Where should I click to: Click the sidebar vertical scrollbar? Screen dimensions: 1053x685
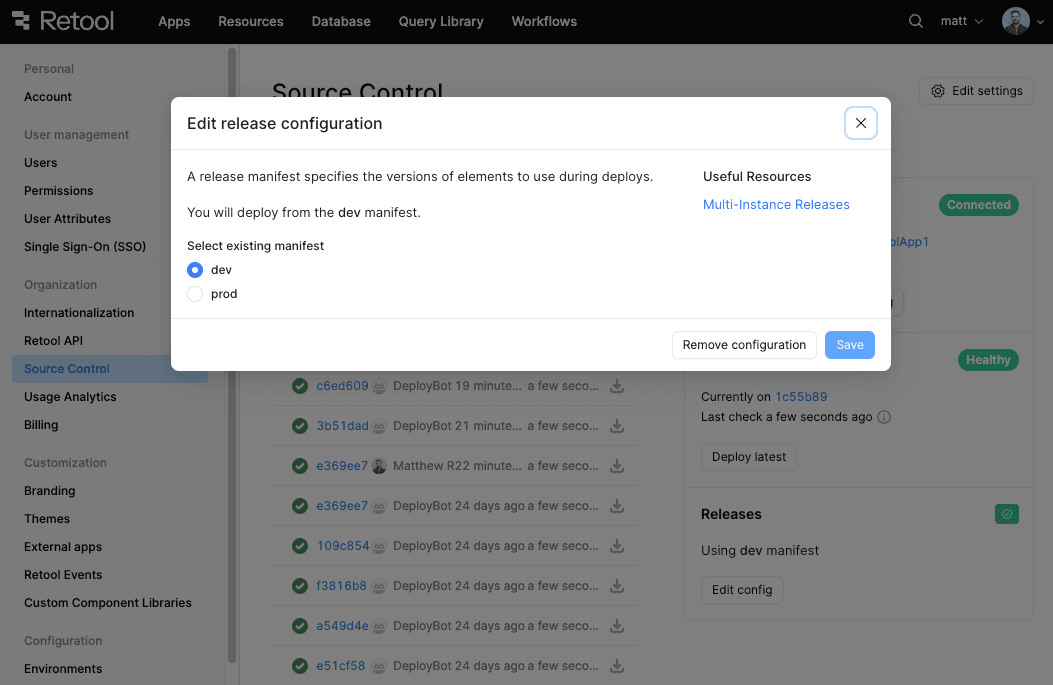click(x=232, y=350)
